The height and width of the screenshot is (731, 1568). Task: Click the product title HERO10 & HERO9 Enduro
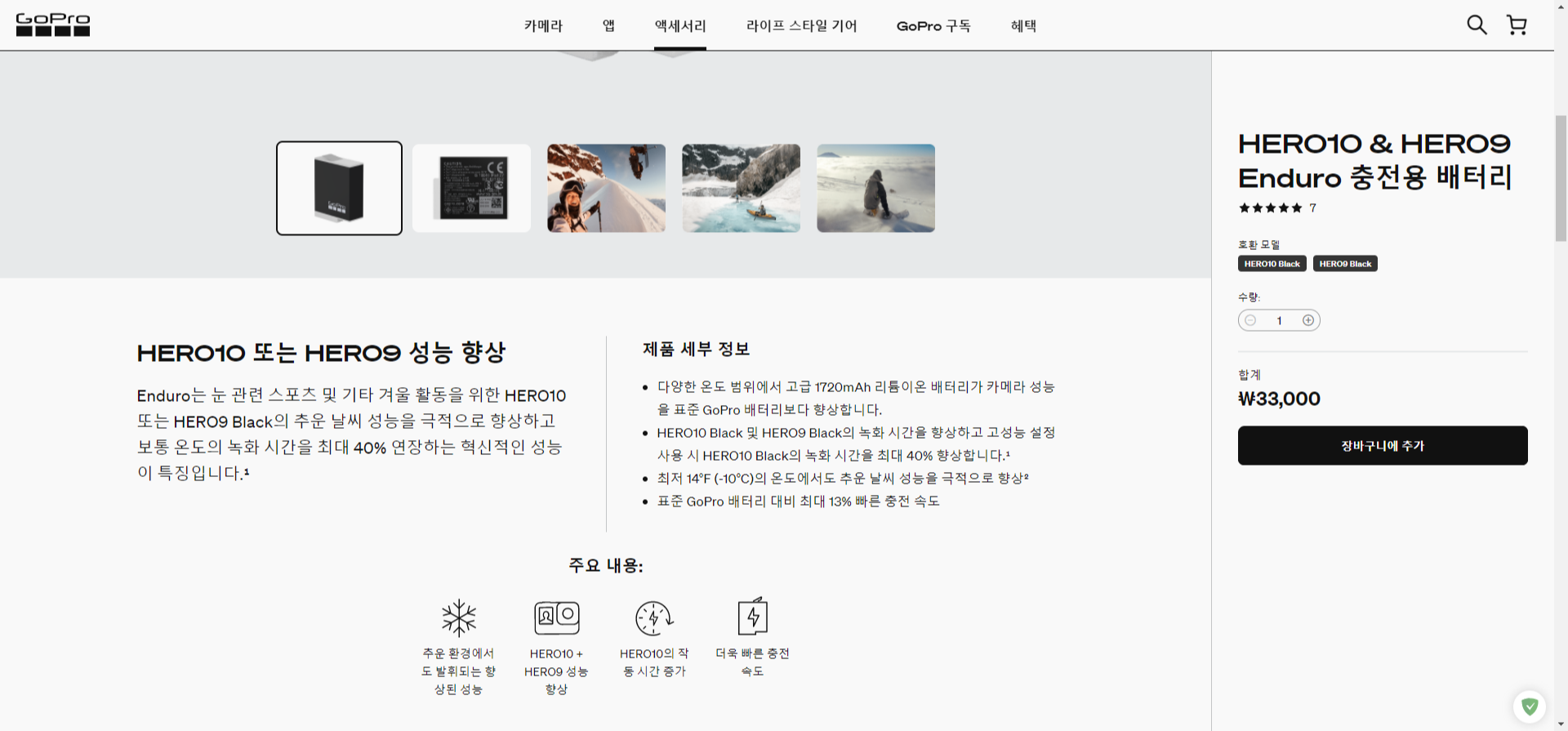(1375, 160)
